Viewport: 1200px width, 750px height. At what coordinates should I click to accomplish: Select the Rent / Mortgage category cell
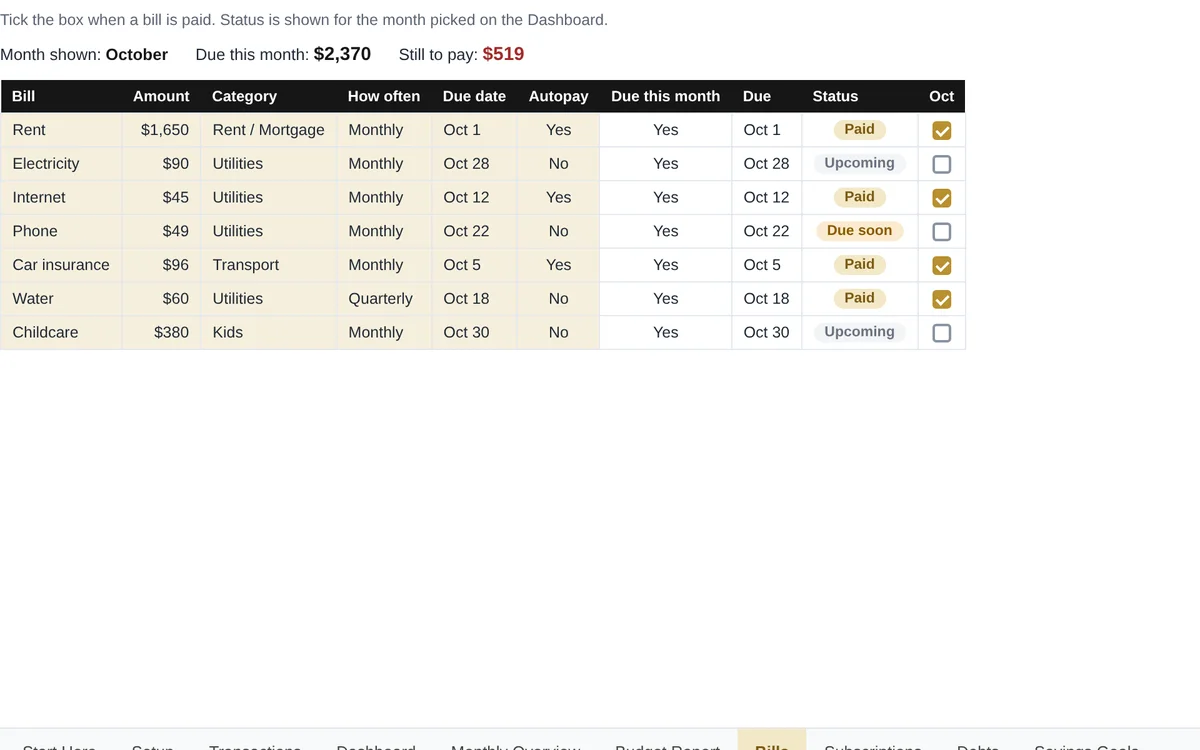pos(269,130)
